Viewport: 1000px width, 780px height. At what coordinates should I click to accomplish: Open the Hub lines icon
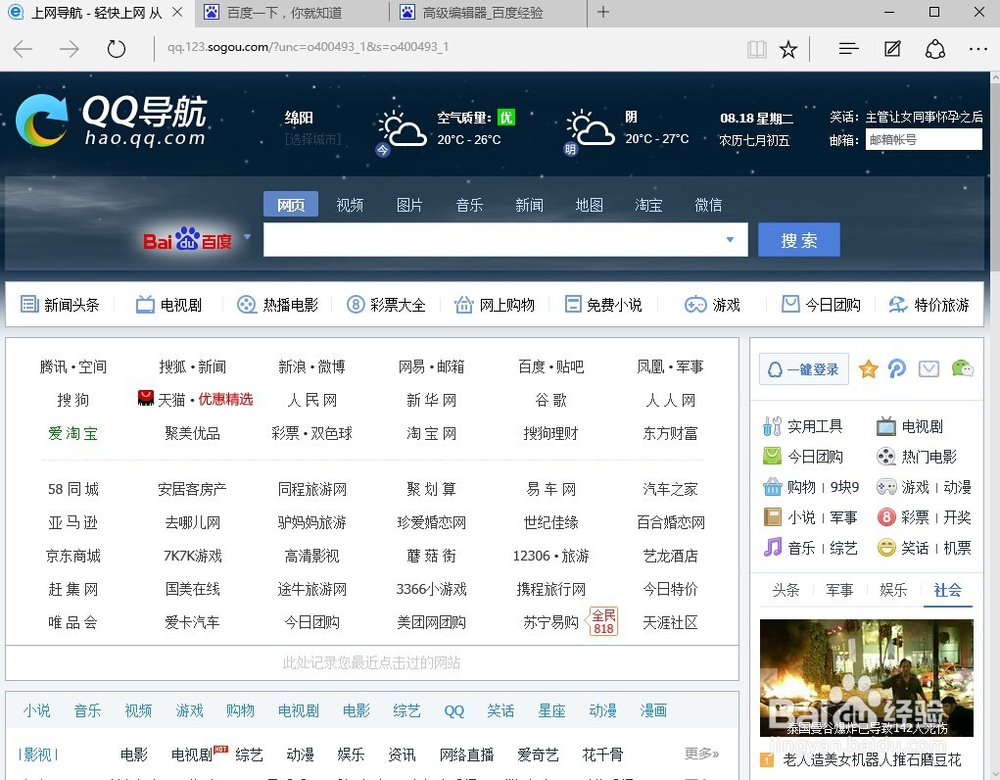pyautogui.click(x=848, y=49)
